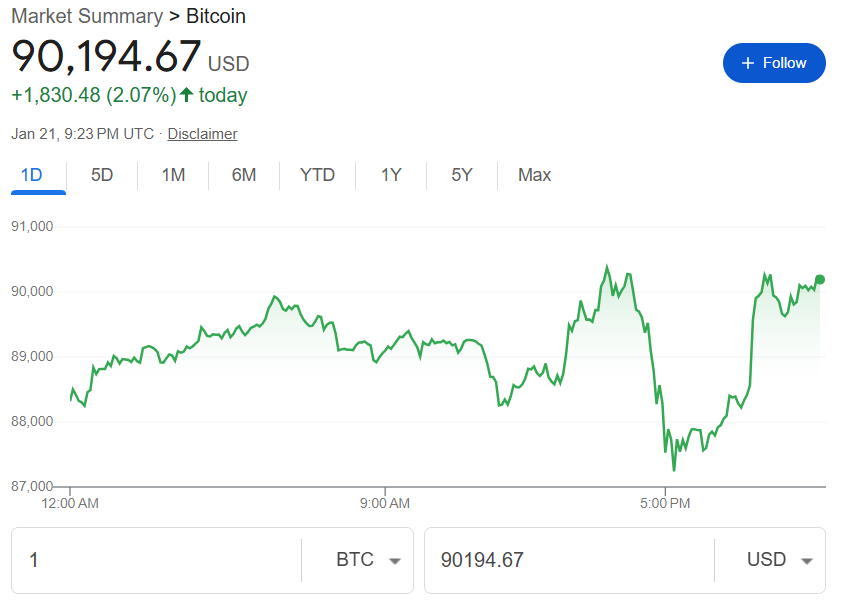Screen dimensions: 847x603
Task: Click the current price dot on chart
Action: click(x=820, y=280)
